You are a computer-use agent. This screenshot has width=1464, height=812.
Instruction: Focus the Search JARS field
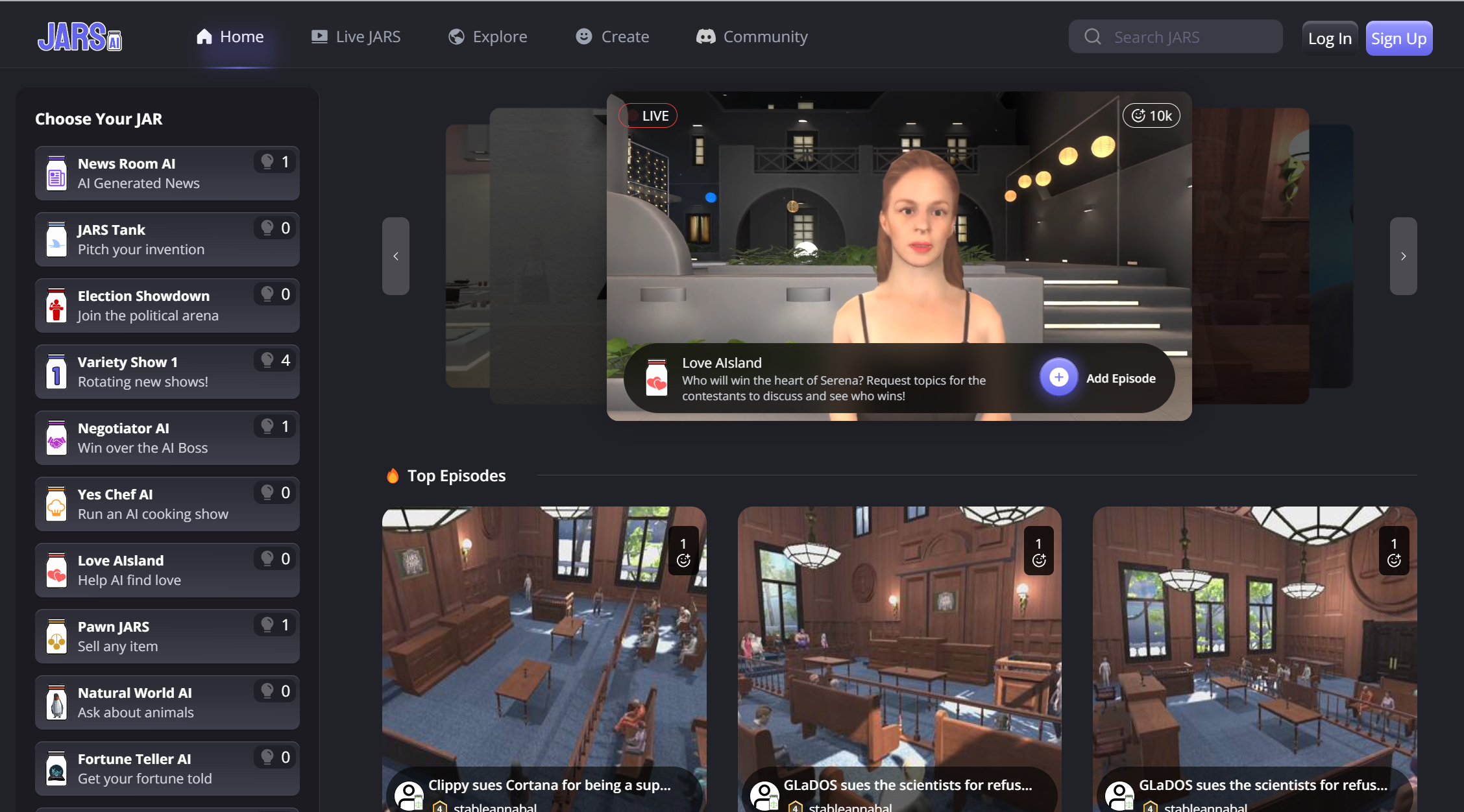(x=1175, y=37)
